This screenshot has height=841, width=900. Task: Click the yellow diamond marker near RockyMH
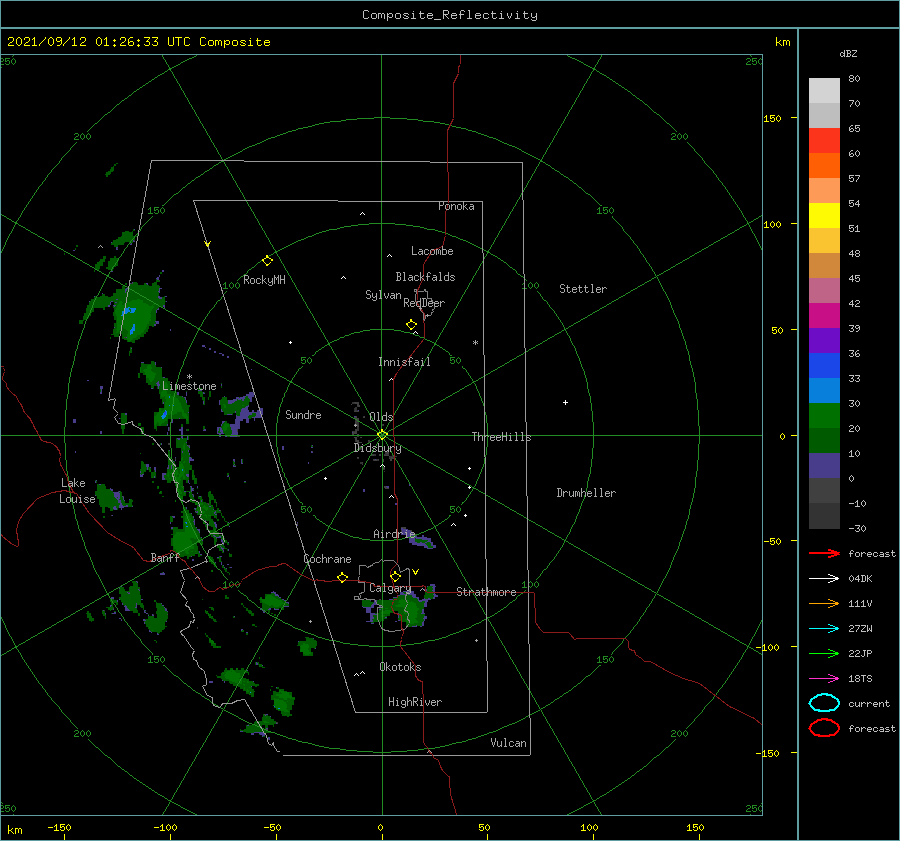point(267,261)
